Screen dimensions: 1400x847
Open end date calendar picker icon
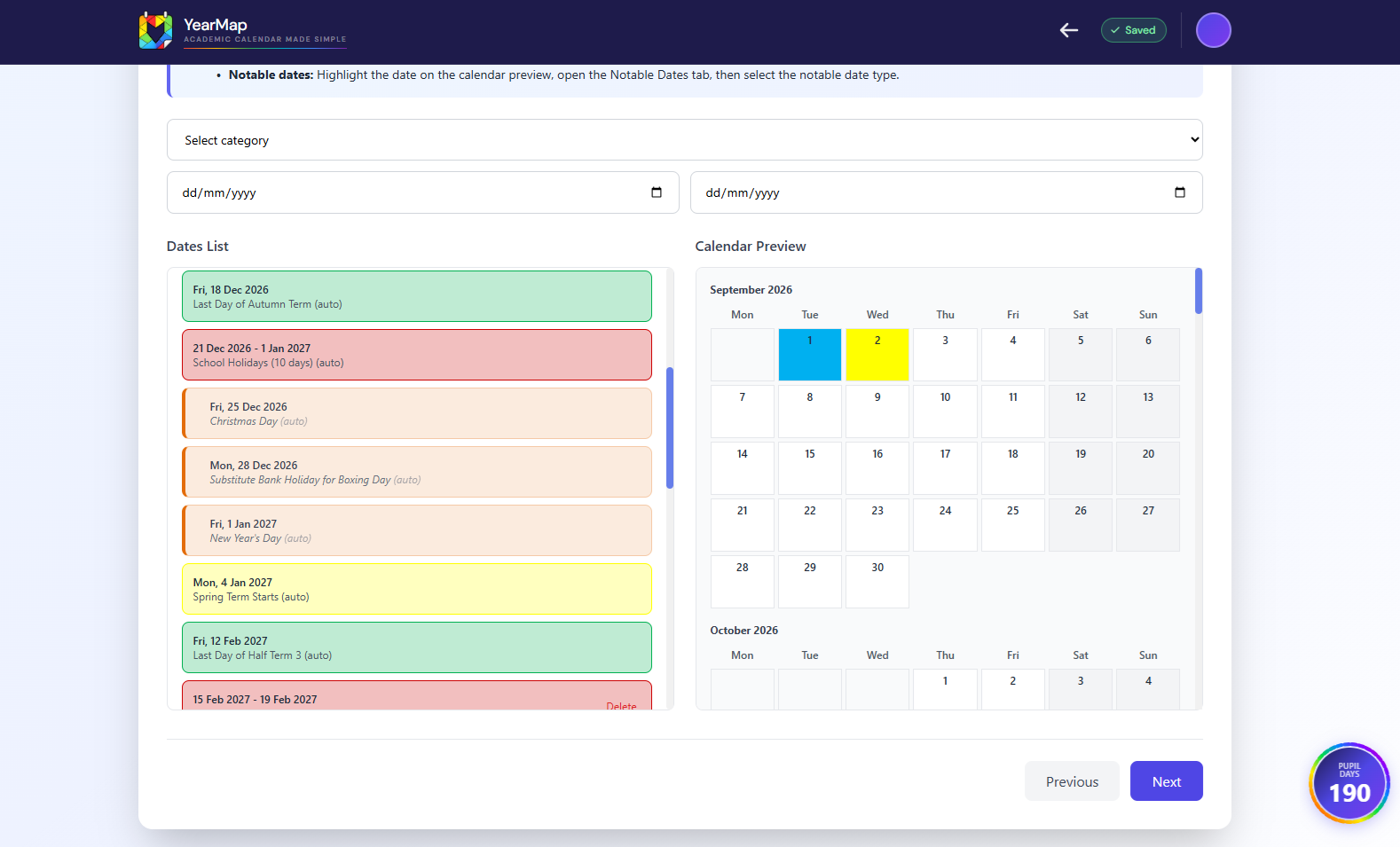coord(1180,192)
